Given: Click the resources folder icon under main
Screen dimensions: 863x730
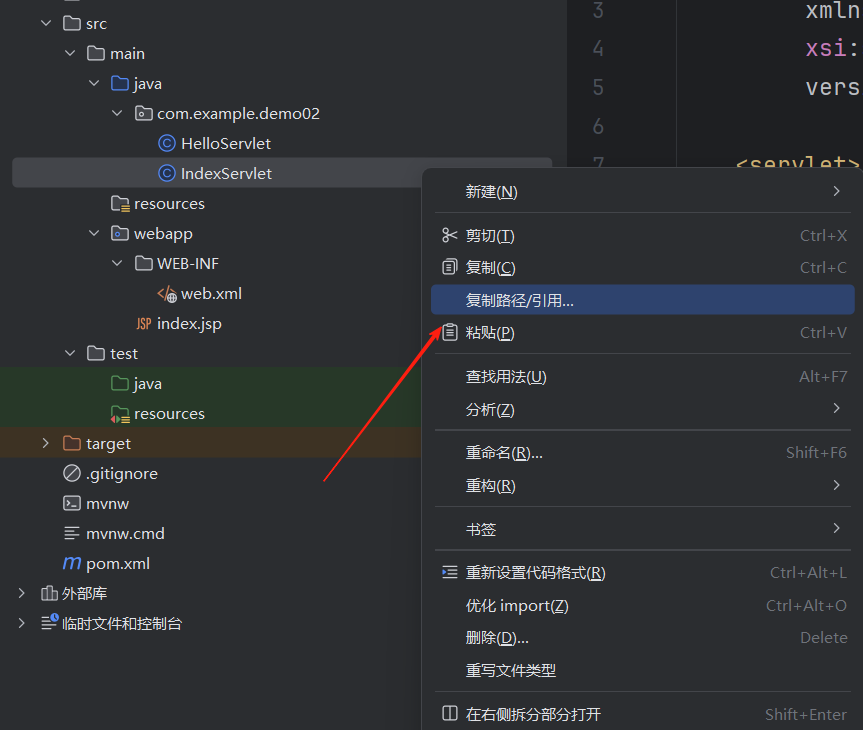Looking at the screenshot, I should [120, 204].
